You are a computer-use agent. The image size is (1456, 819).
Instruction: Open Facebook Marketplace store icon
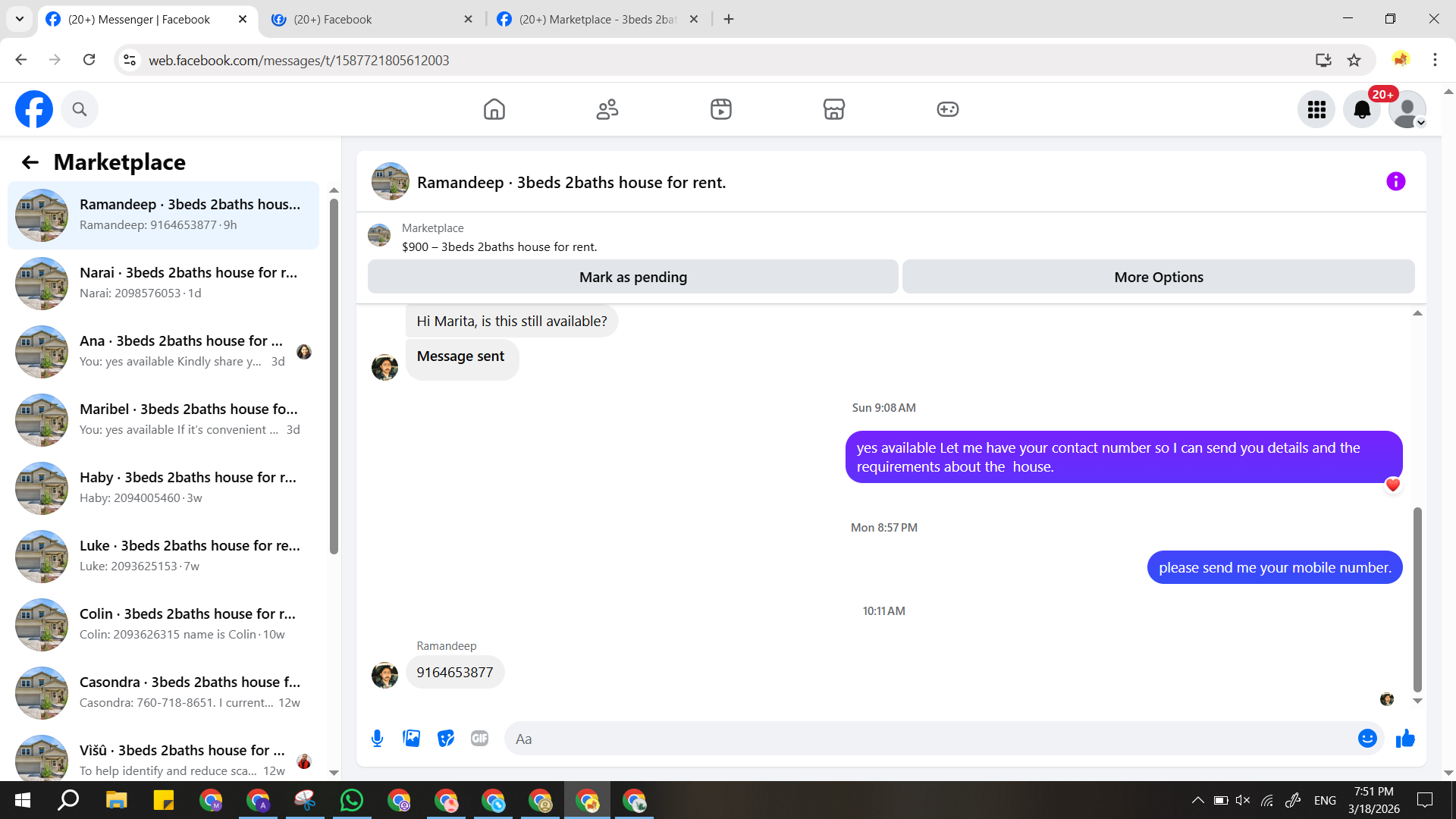[x=833, y=109]
